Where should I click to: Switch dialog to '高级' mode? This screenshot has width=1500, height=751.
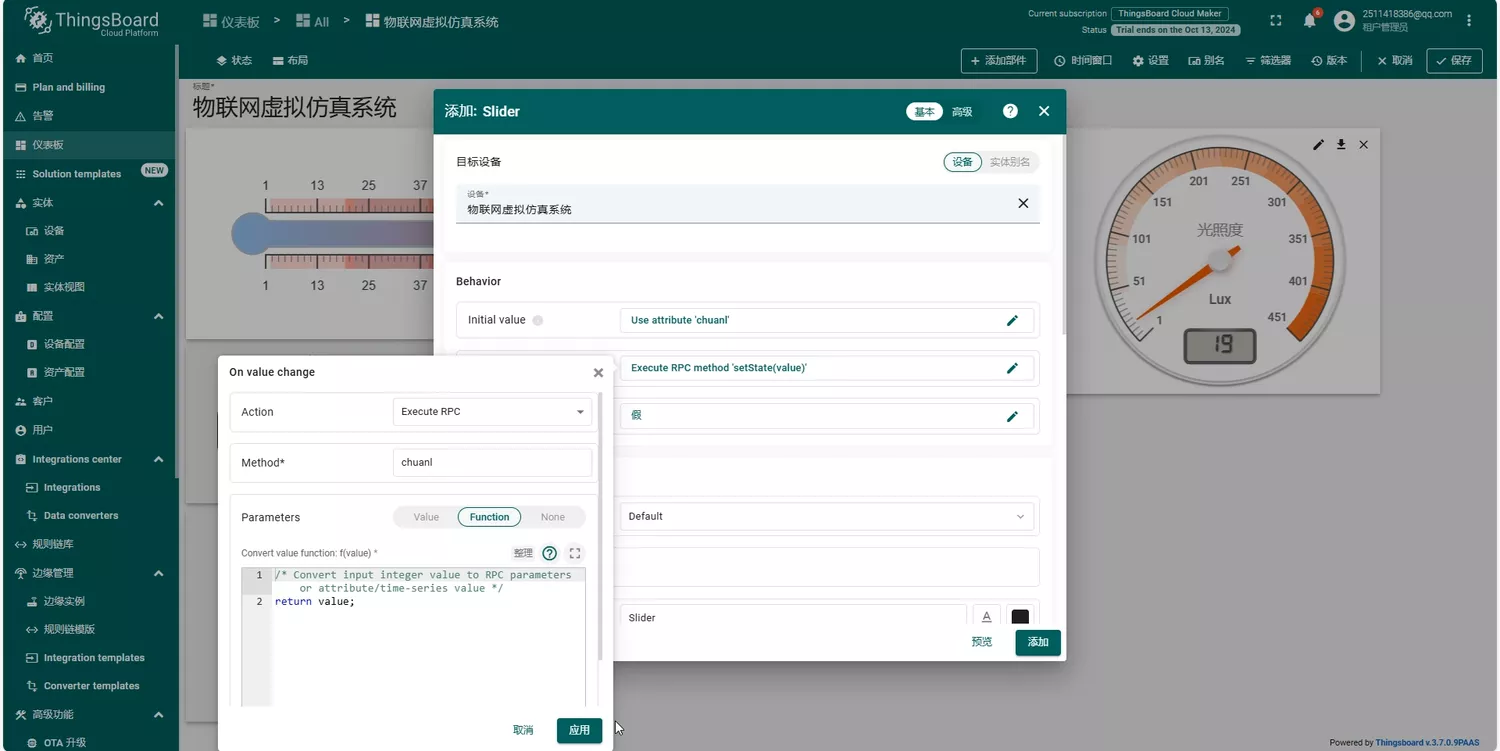click(962, 112)
